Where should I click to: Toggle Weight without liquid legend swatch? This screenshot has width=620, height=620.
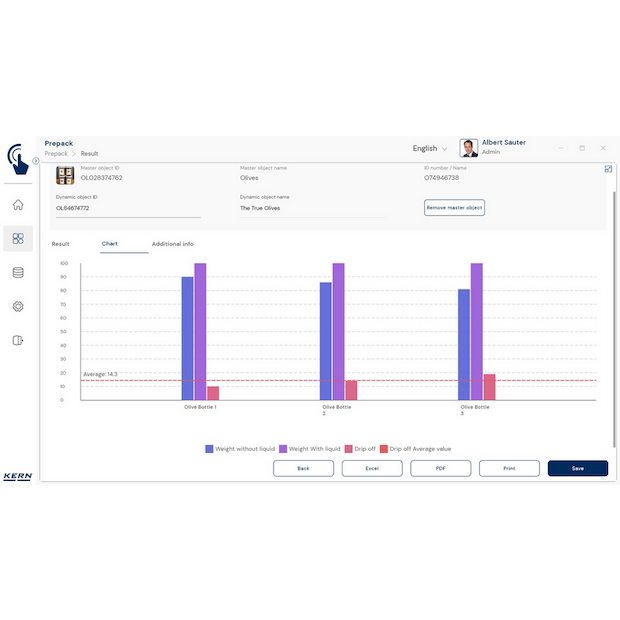(210, 449)
